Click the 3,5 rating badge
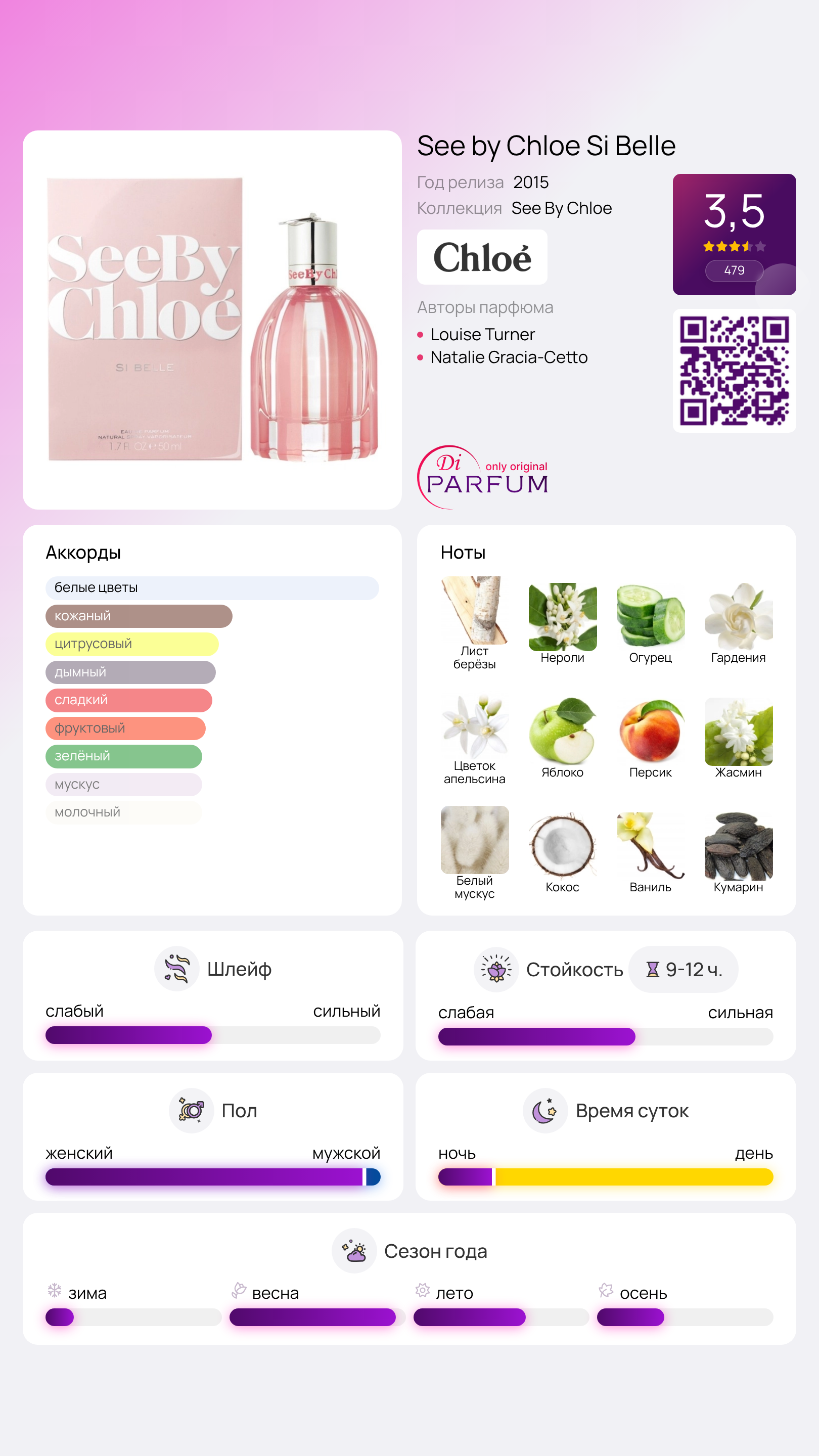 click(734, 235)
